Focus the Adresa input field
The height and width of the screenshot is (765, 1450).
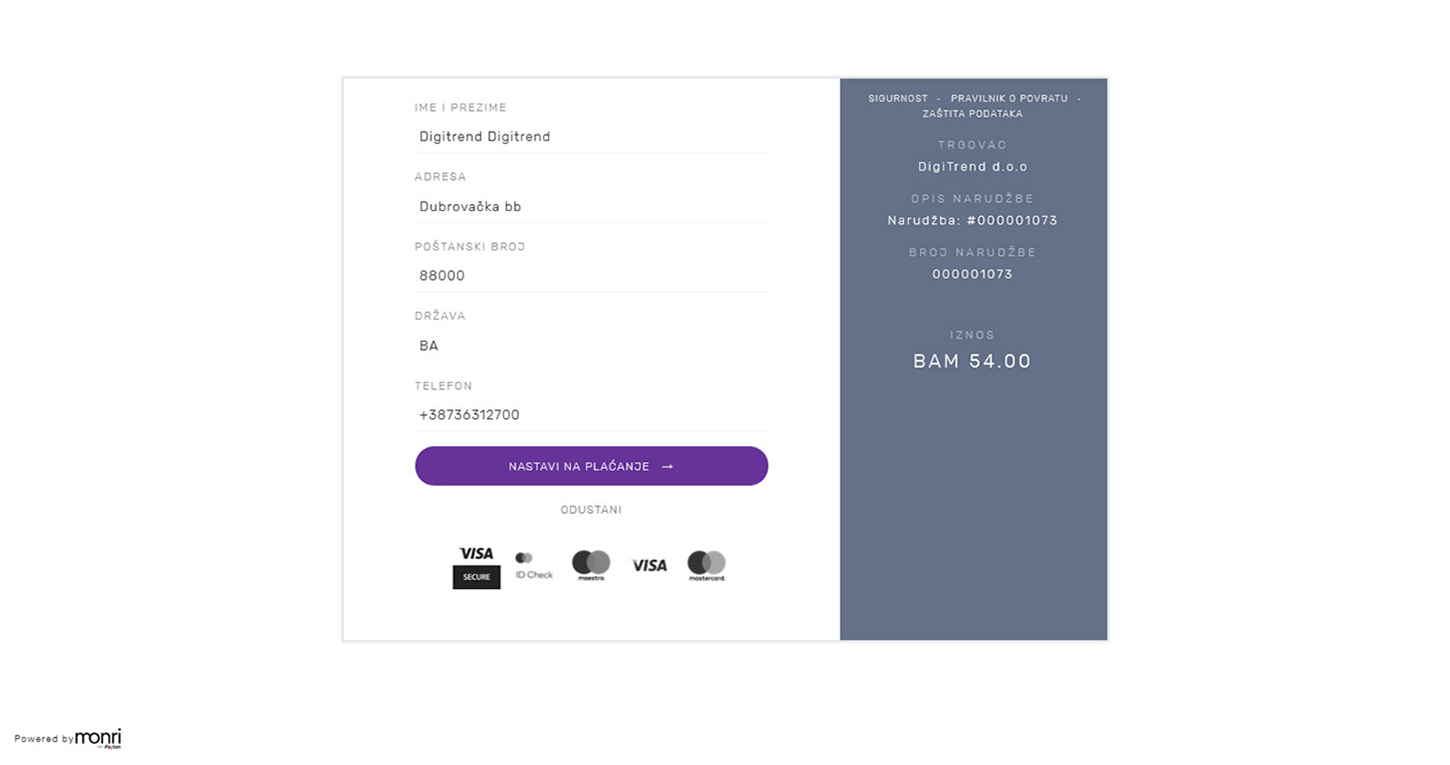(591, 207)
